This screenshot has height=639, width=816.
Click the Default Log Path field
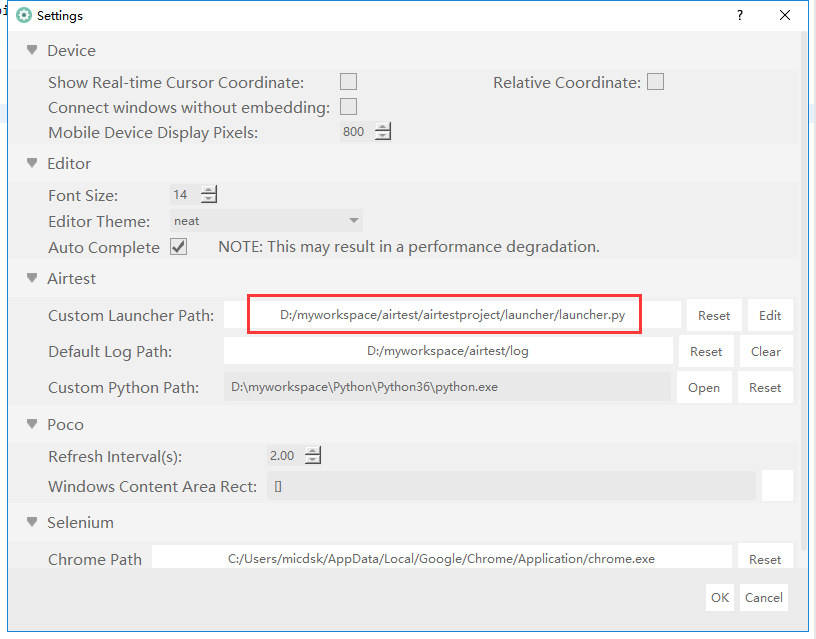[x=448, y=351]
